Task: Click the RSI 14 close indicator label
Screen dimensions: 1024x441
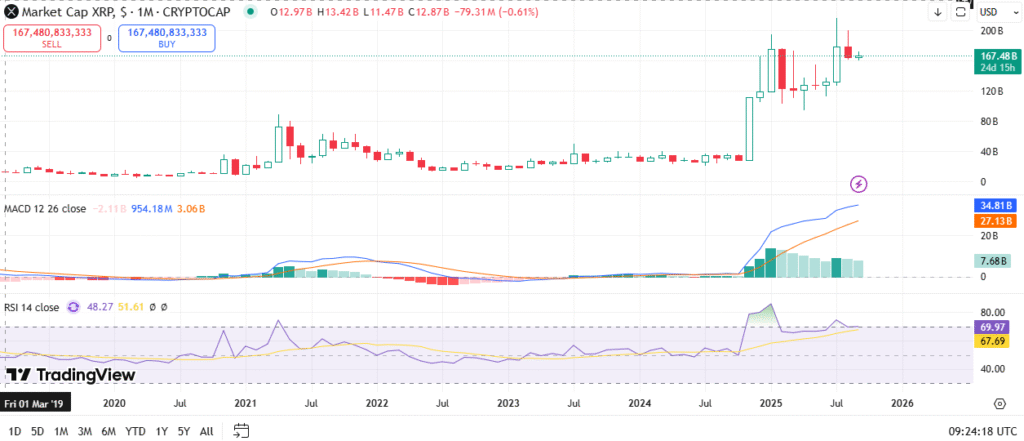Action: point(32,308)
